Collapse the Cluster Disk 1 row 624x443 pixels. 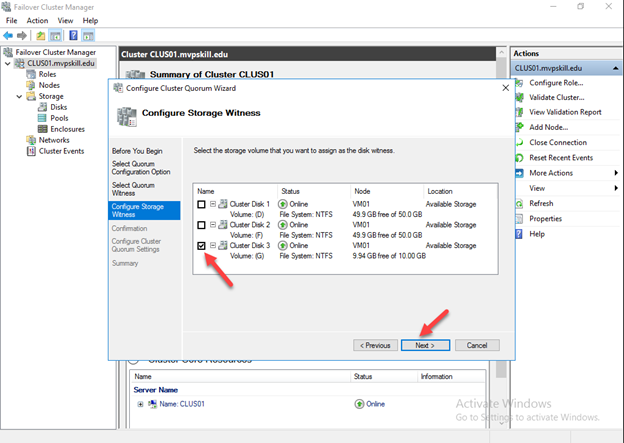(x=213, y=204)
